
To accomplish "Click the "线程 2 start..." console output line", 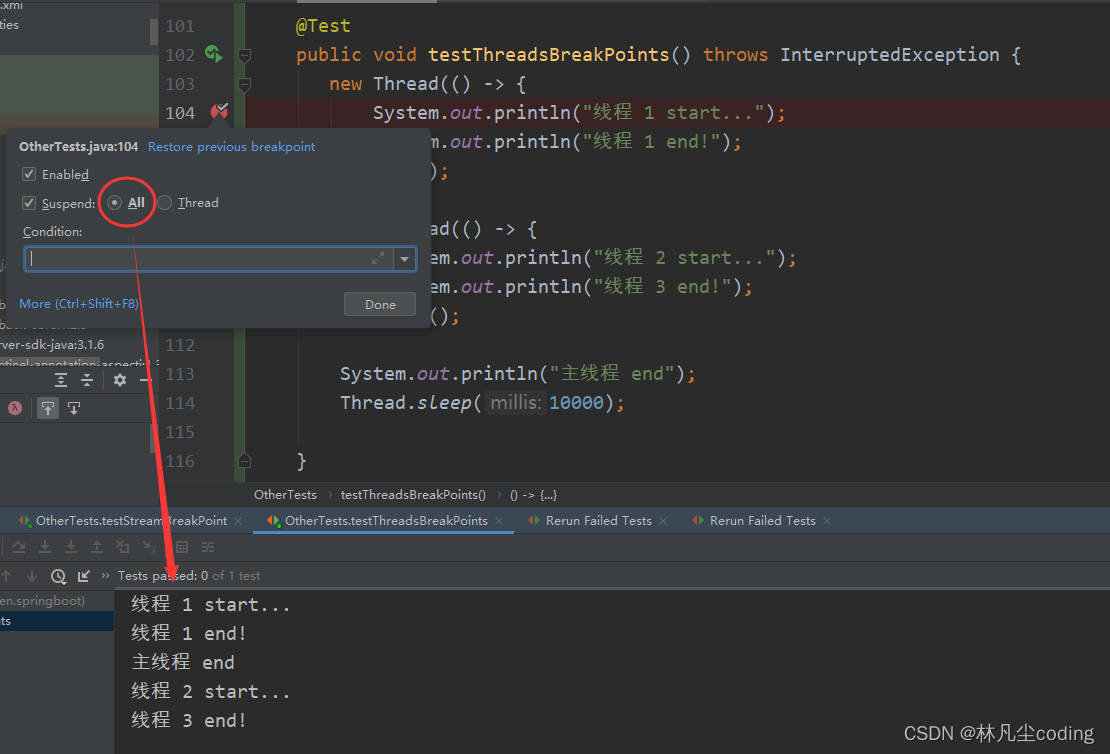I will 210,691.
